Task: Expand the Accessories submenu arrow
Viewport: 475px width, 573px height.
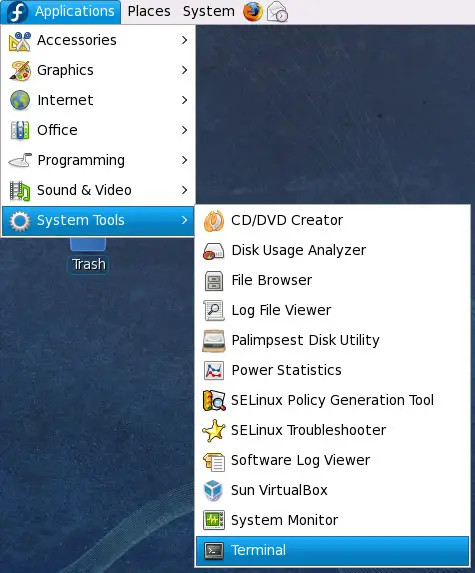Action: (x=185, y=40)
